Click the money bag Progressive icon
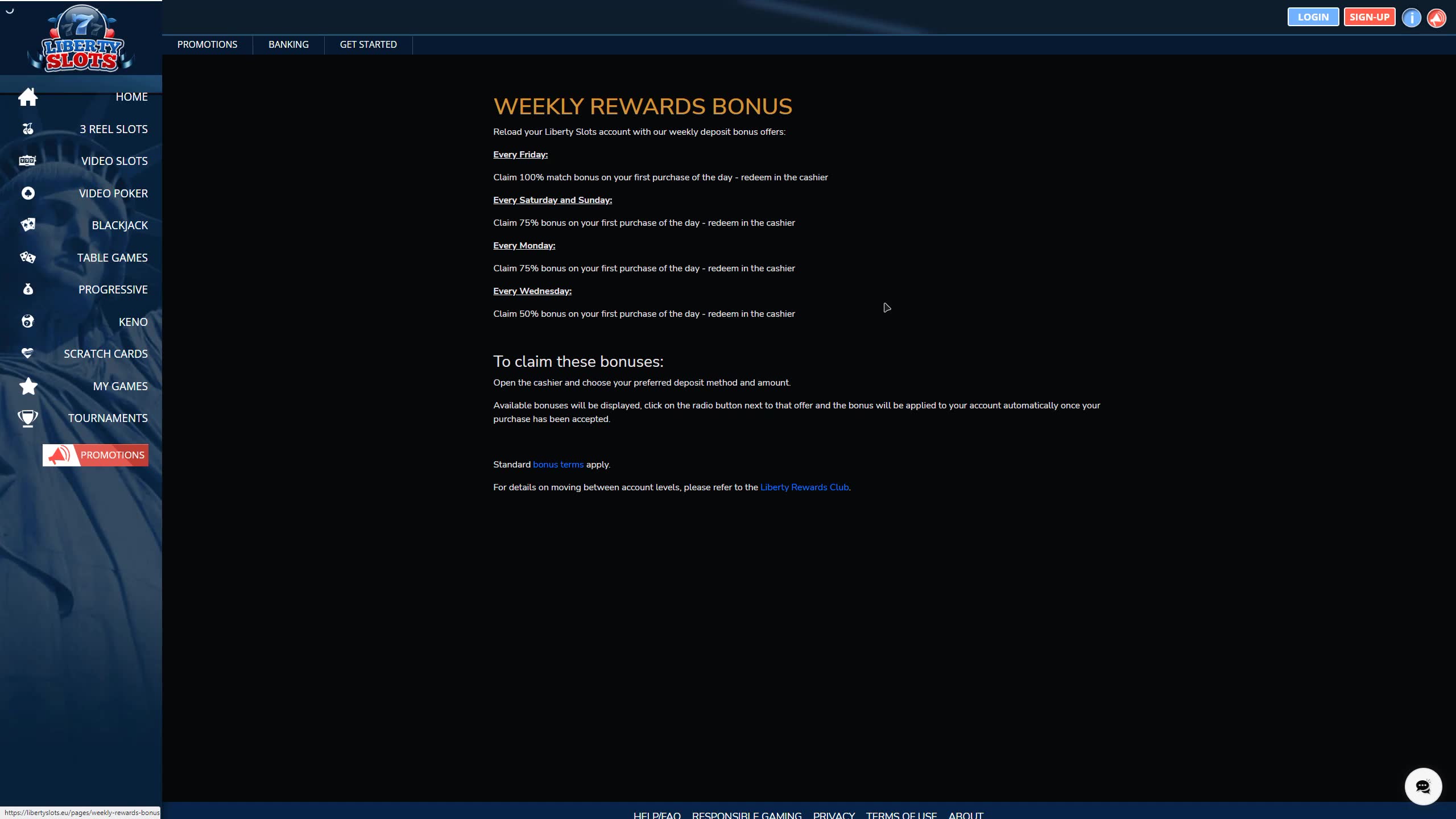 [27, 289]
